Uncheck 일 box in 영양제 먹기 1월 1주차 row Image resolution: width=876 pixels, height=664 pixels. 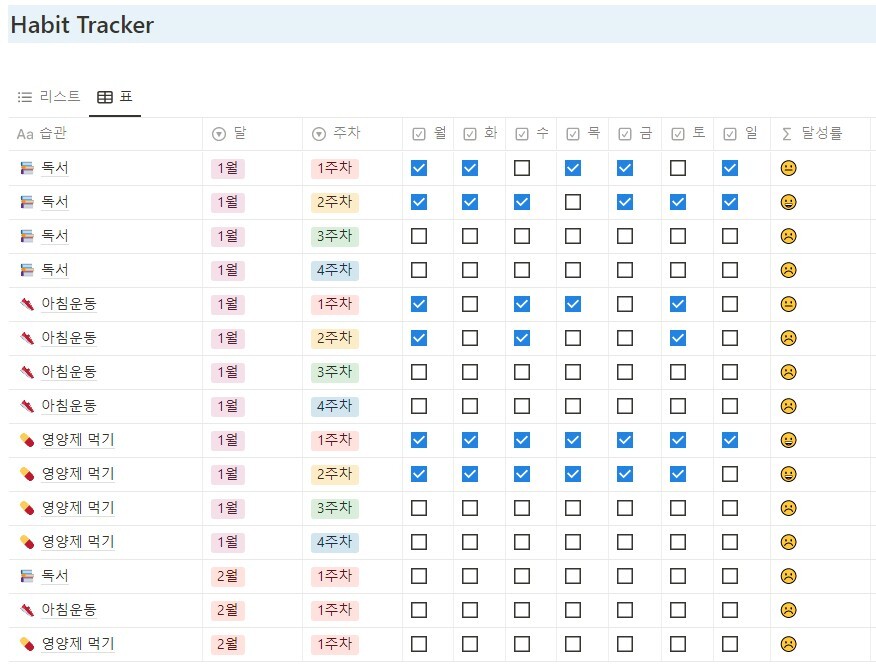coord(730,440)
